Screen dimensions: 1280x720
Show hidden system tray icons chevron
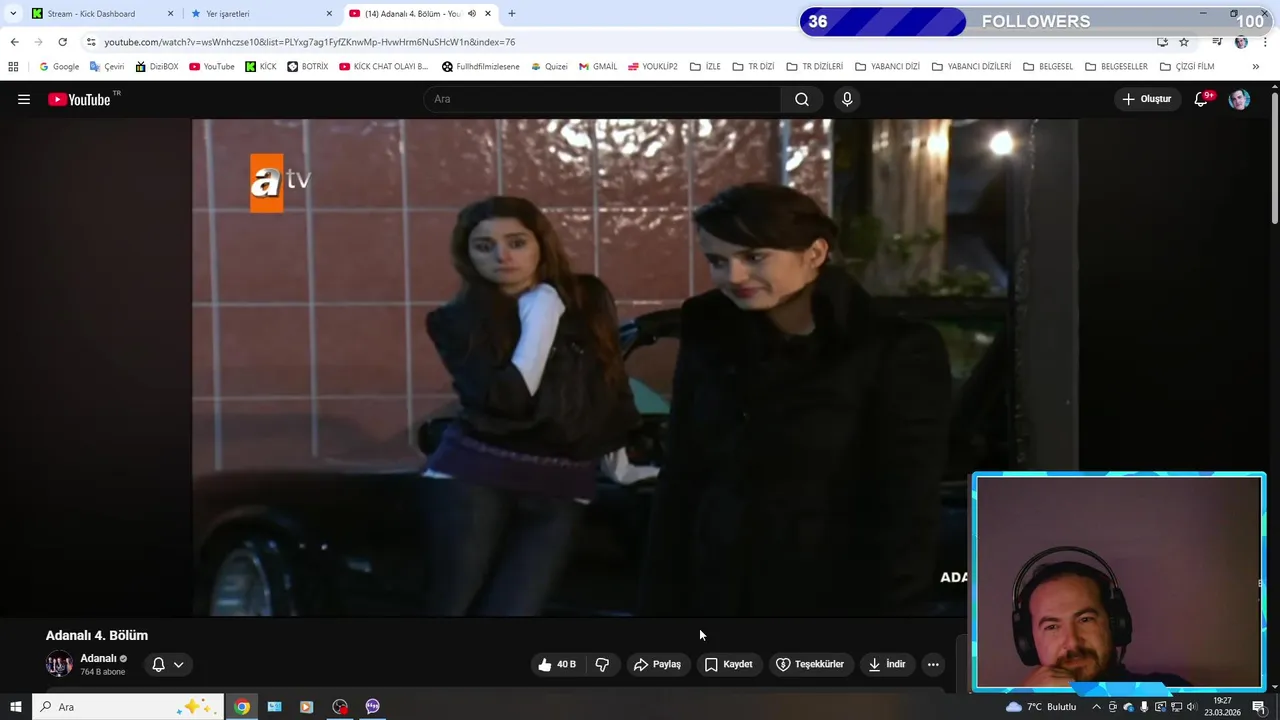(1096, 707)
